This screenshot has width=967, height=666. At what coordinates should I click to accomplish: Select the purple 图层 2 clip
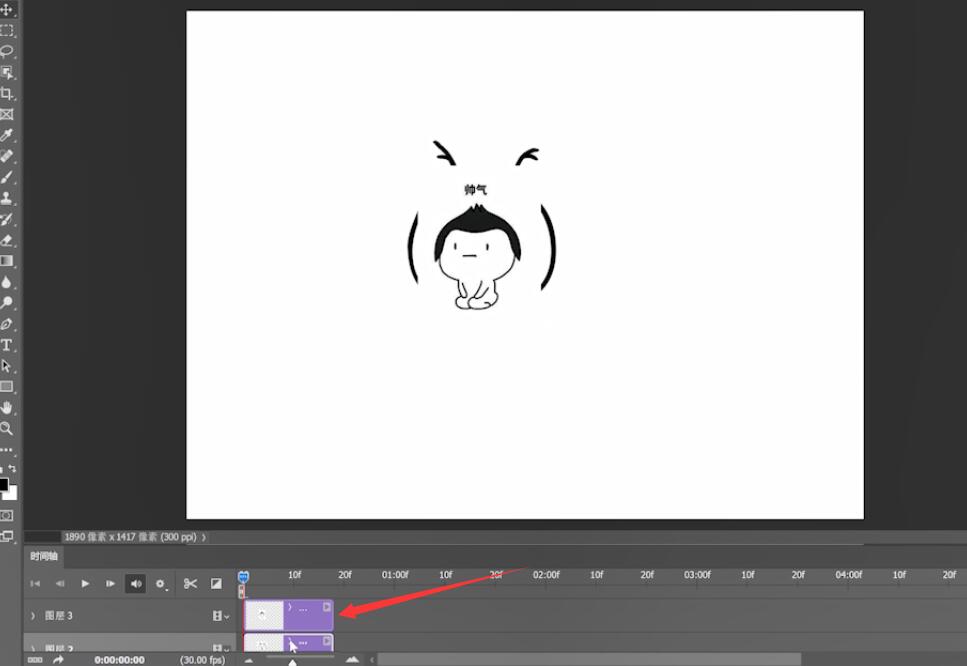click(289, 642)
